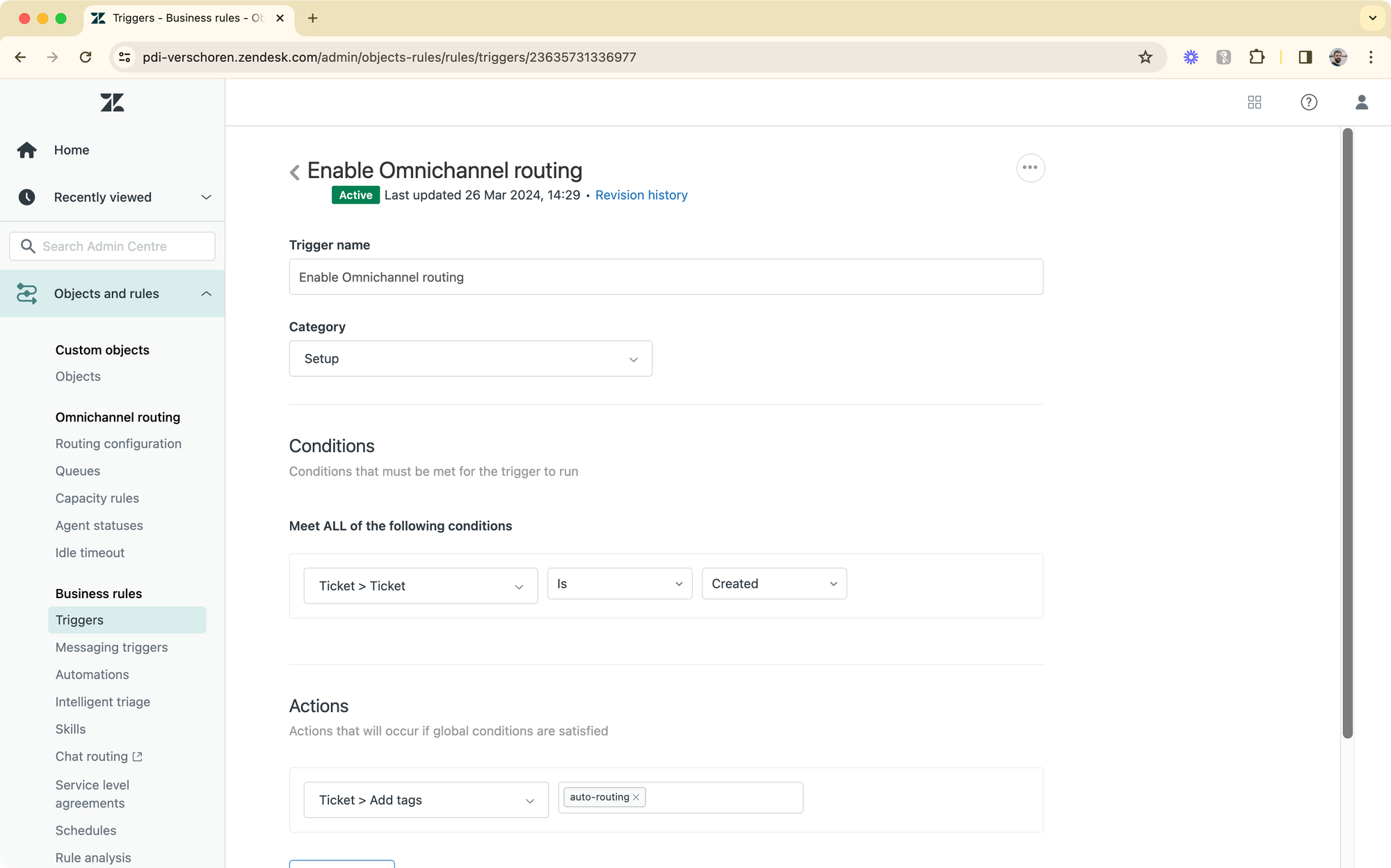Open the Category Setup dropdown
Image resolution: width=1391 pixels, height=868 pixels.
pos(470,359)
